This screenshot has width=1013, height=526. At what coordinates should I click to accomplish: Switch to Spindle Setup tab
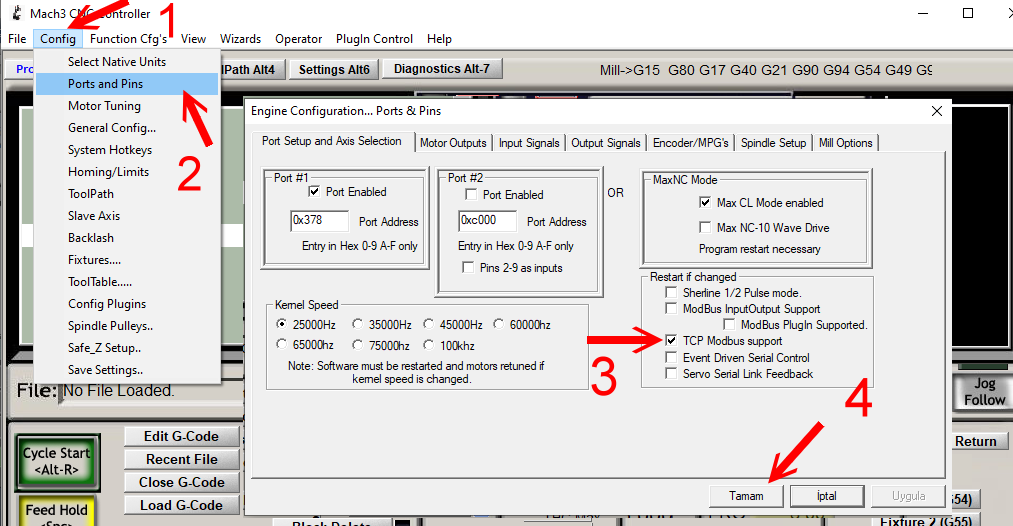pyautogui.click(x=773, y=143)
